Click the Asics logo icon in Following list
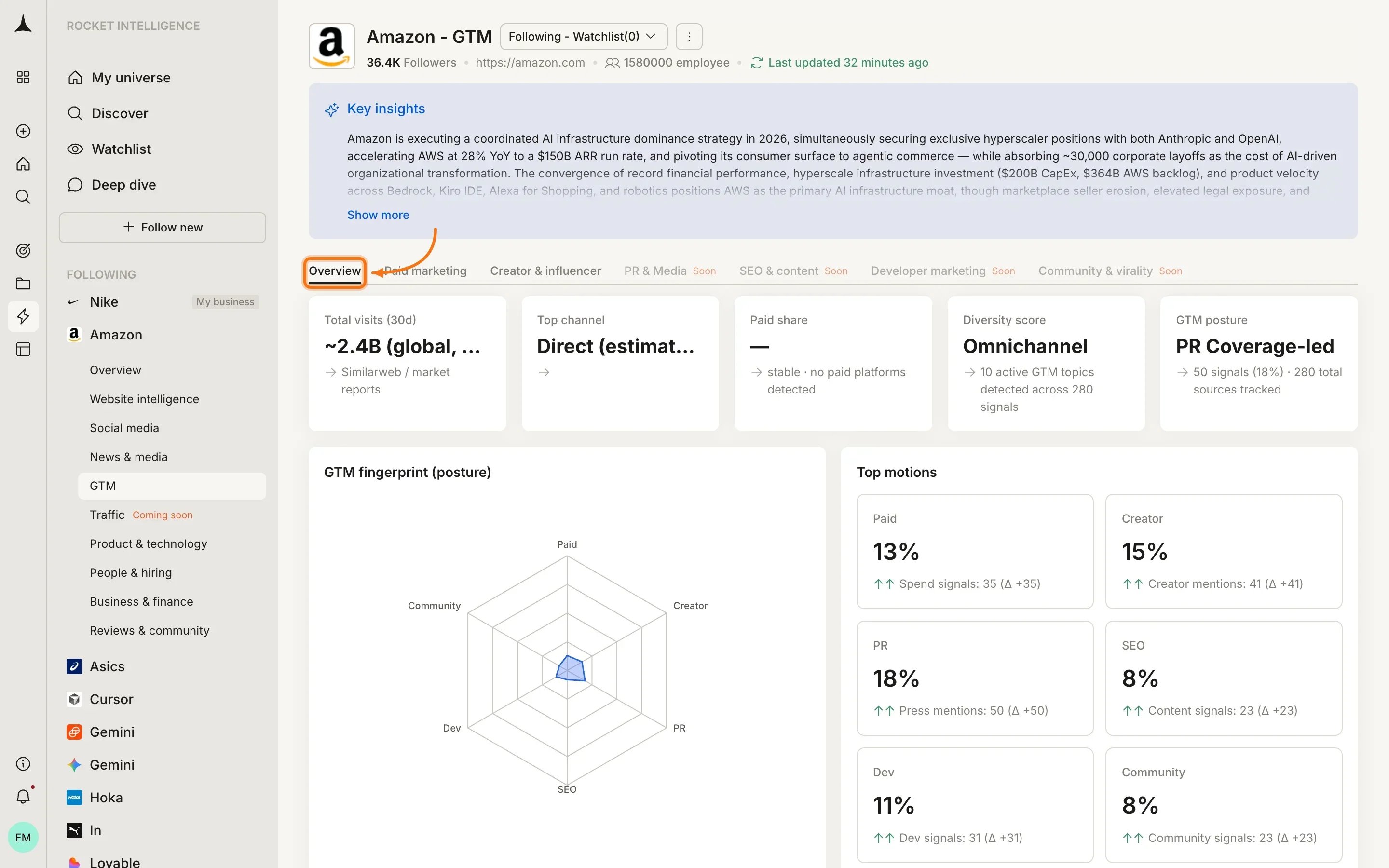1389x868 pixels. tap(74, 666)
